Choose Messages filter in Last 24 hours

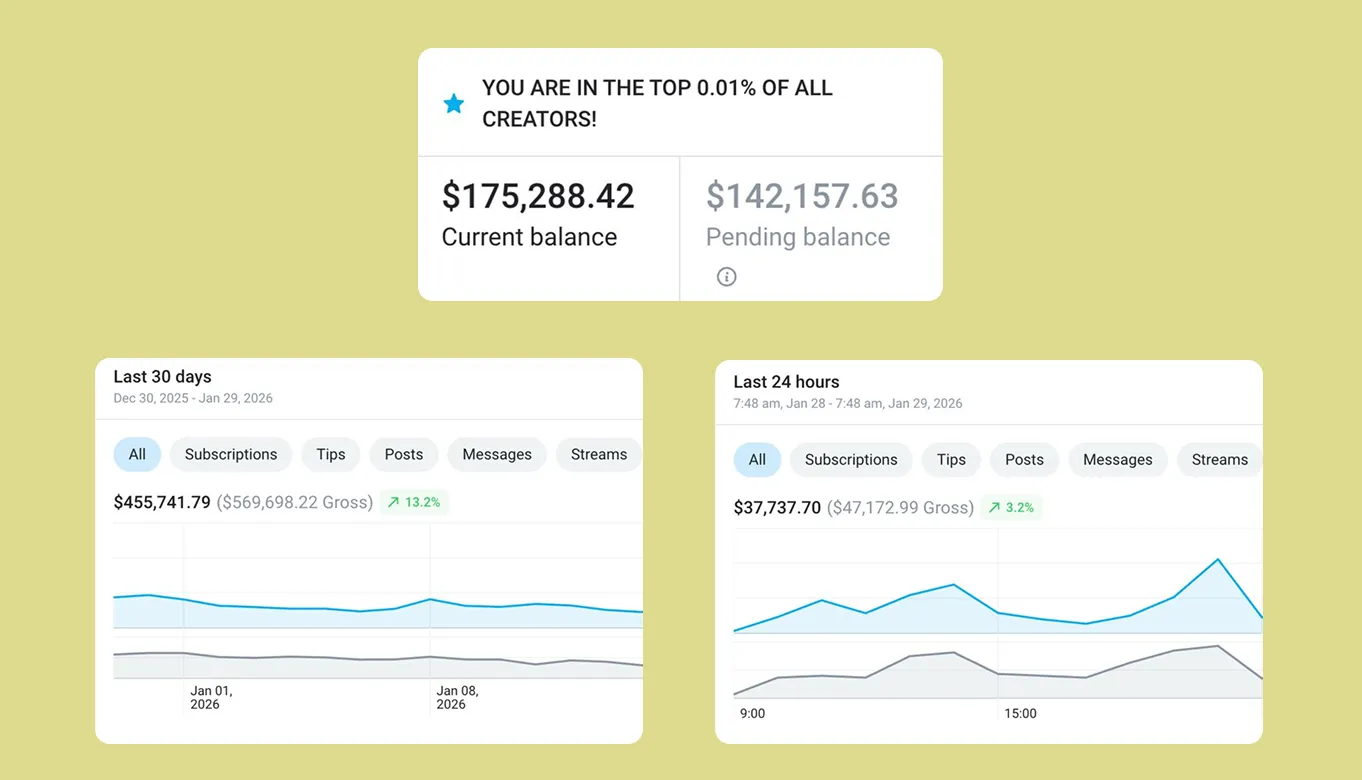1118,460
